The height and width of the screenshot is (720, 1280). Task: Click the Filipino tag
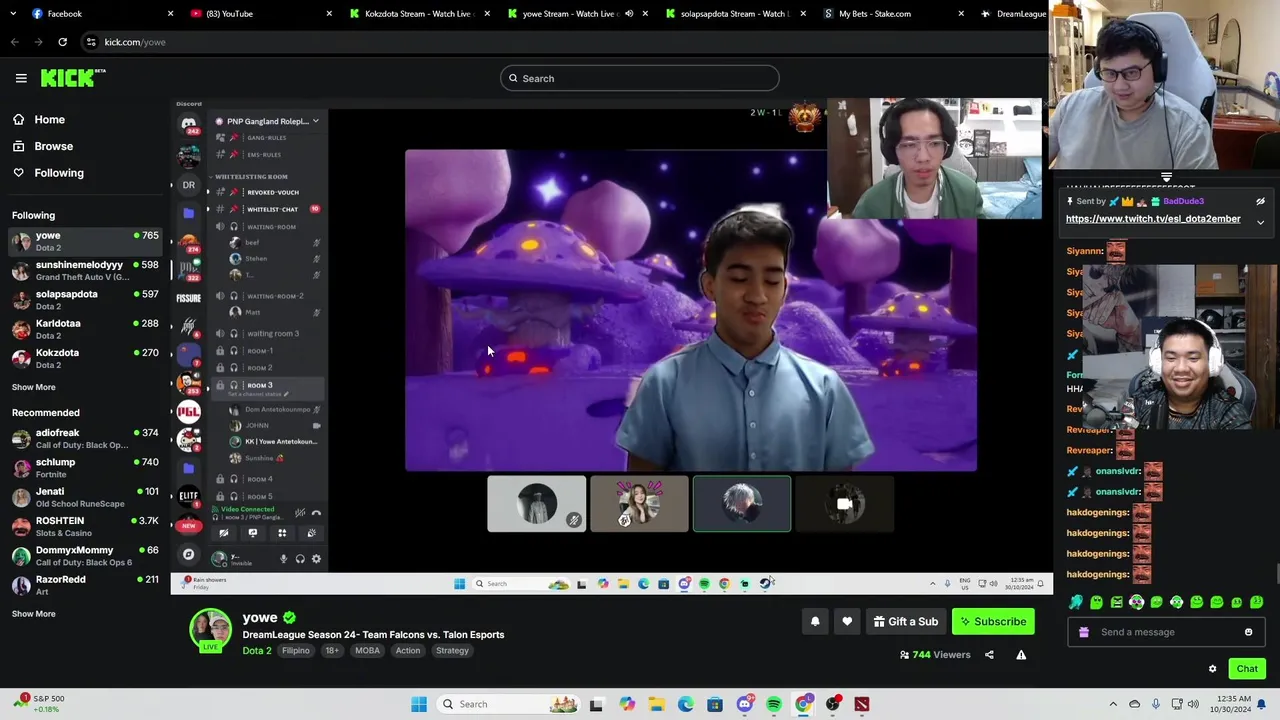[x=295, y=651]
